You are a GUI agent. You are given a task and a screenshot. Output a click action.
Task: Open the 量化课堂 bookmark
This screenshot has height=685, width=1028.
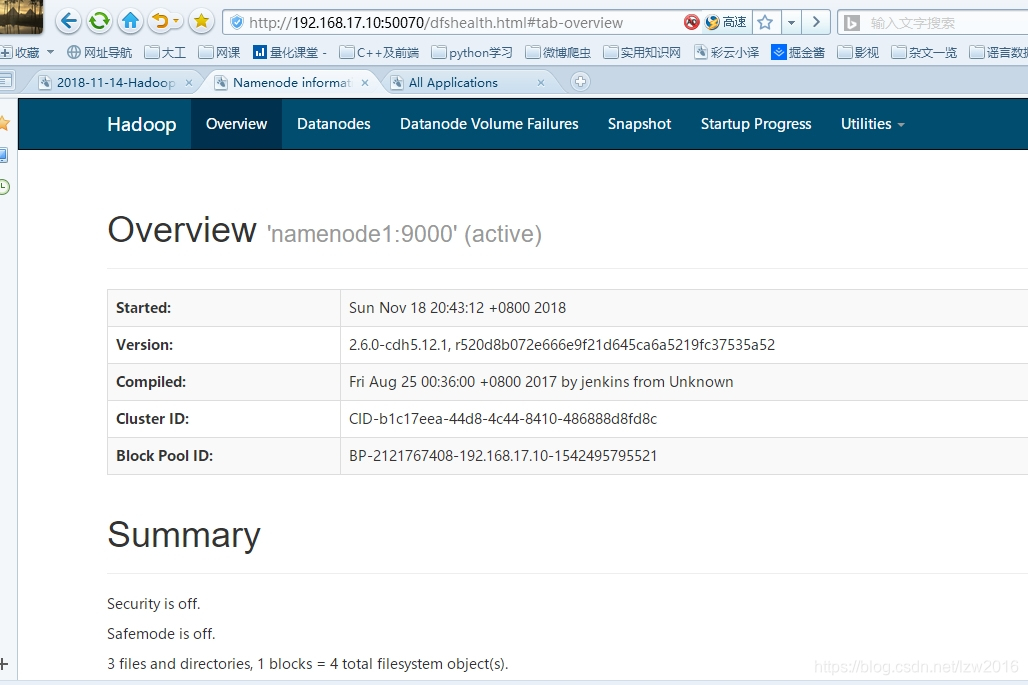[290, 52]
